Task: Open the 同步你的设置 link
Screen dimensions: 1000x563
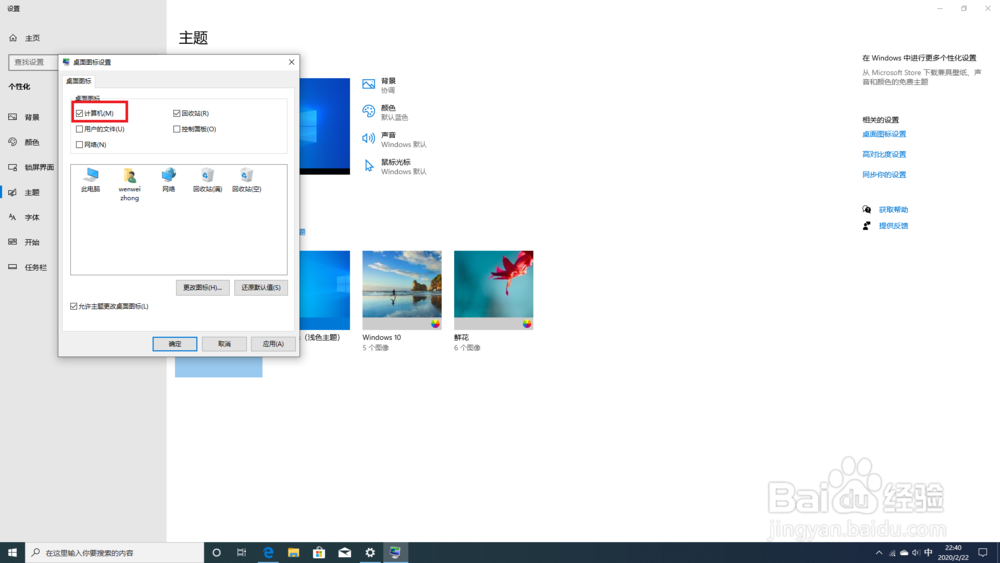Action: click(884, 175)
